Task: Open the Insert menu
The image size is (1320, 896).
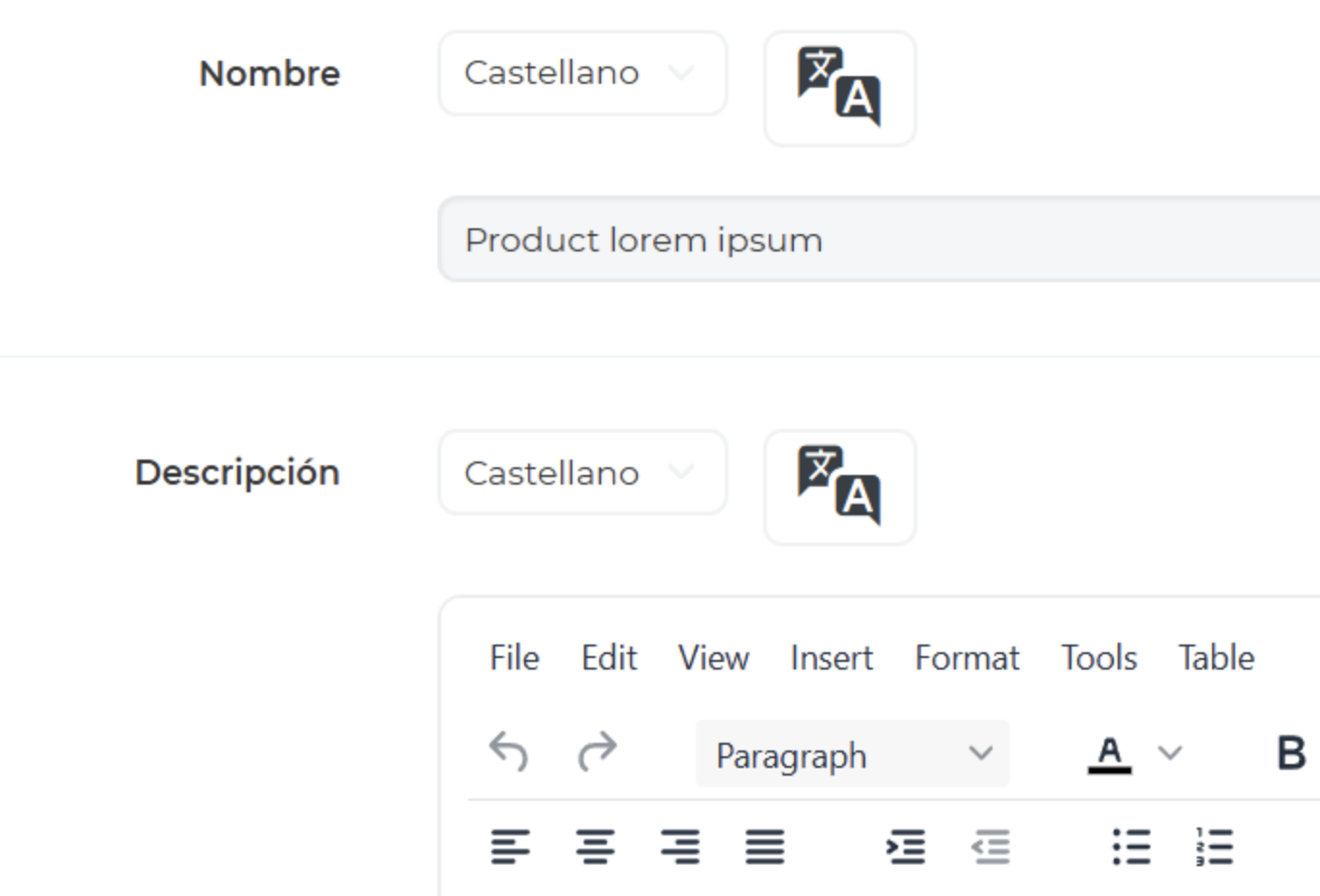Action: point(832,658)
